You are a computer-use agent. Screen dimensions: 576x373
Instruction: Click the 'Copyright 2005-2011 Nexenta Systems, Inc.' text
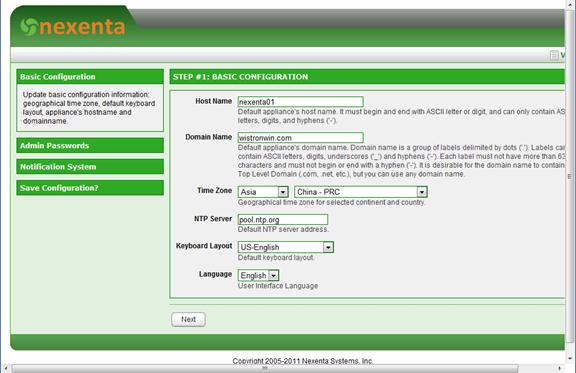click(303, 361)
